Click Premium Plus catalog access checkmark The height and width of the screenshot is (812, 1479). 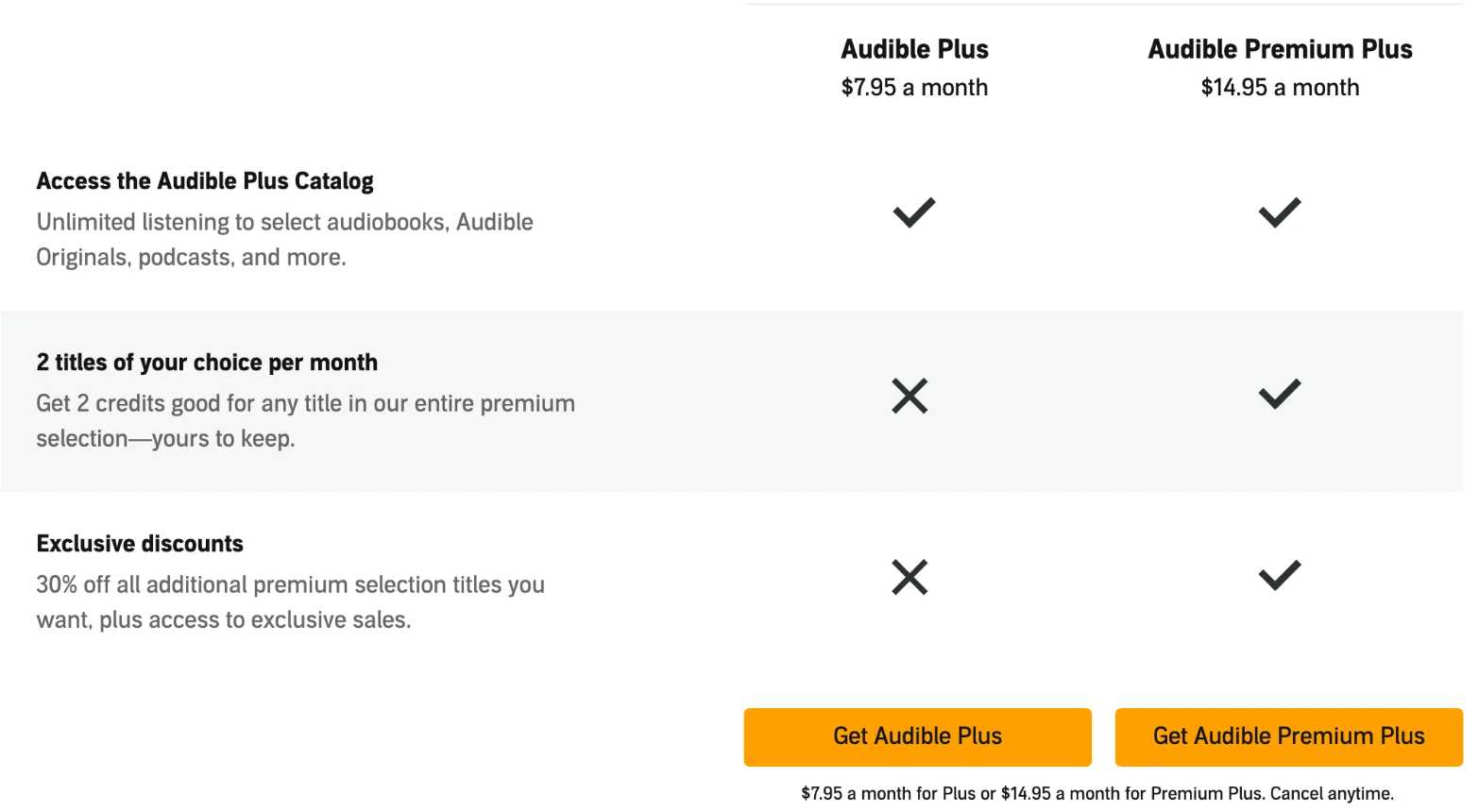point(1280,212)
